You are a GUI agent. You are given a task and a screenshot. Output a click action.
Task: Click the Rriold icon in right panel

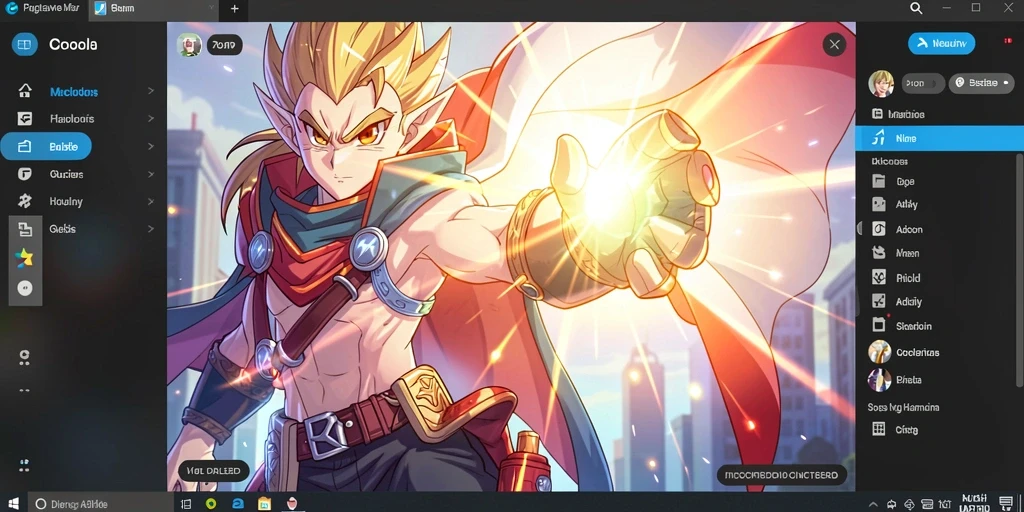point(879,278)
